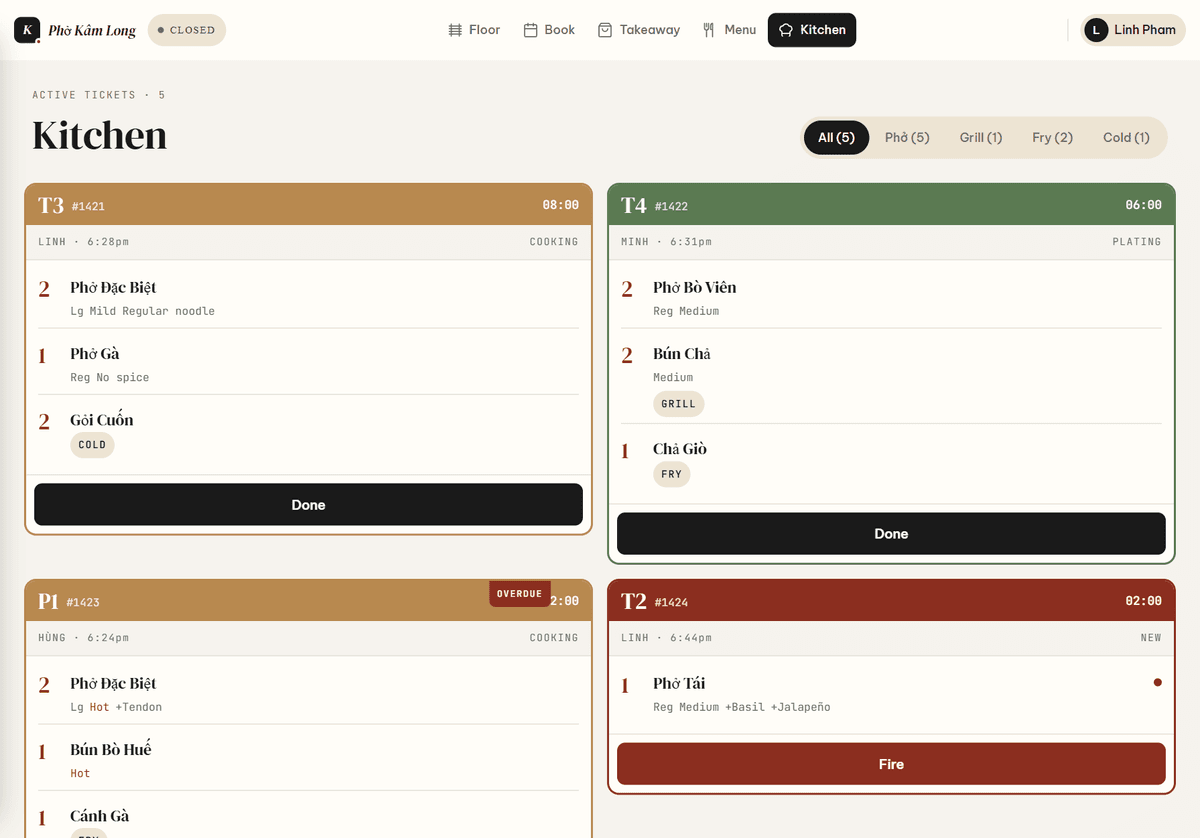Image resolution: width=1200 pixels, height=838 pixels.
Task: Mark ticket T4 as Done
Action: (891, 534)
